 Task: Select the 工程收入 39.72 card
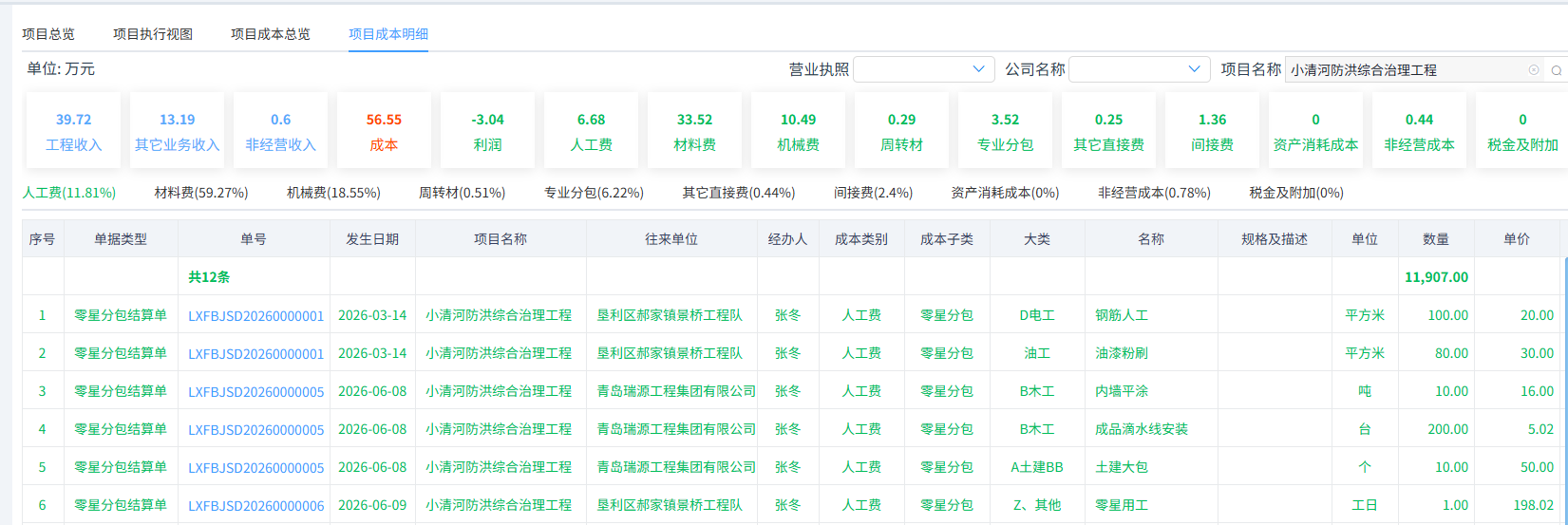pyautogui.click(x=73, y=131)
